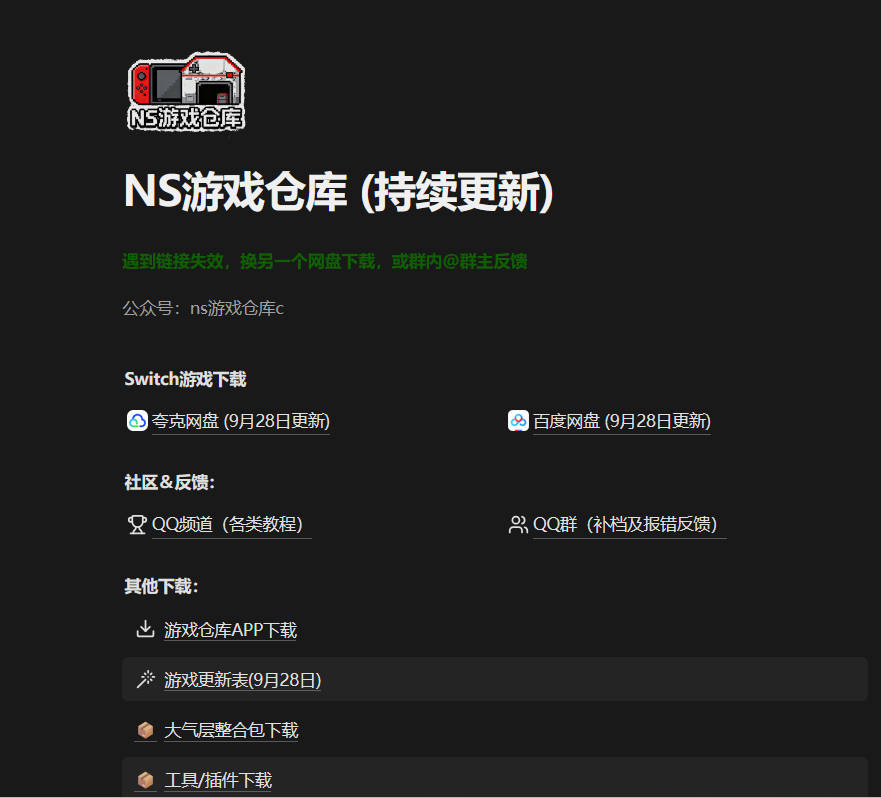Open 游戏仓库APP下载 link

pyautogui.click(x=230, y=630)
